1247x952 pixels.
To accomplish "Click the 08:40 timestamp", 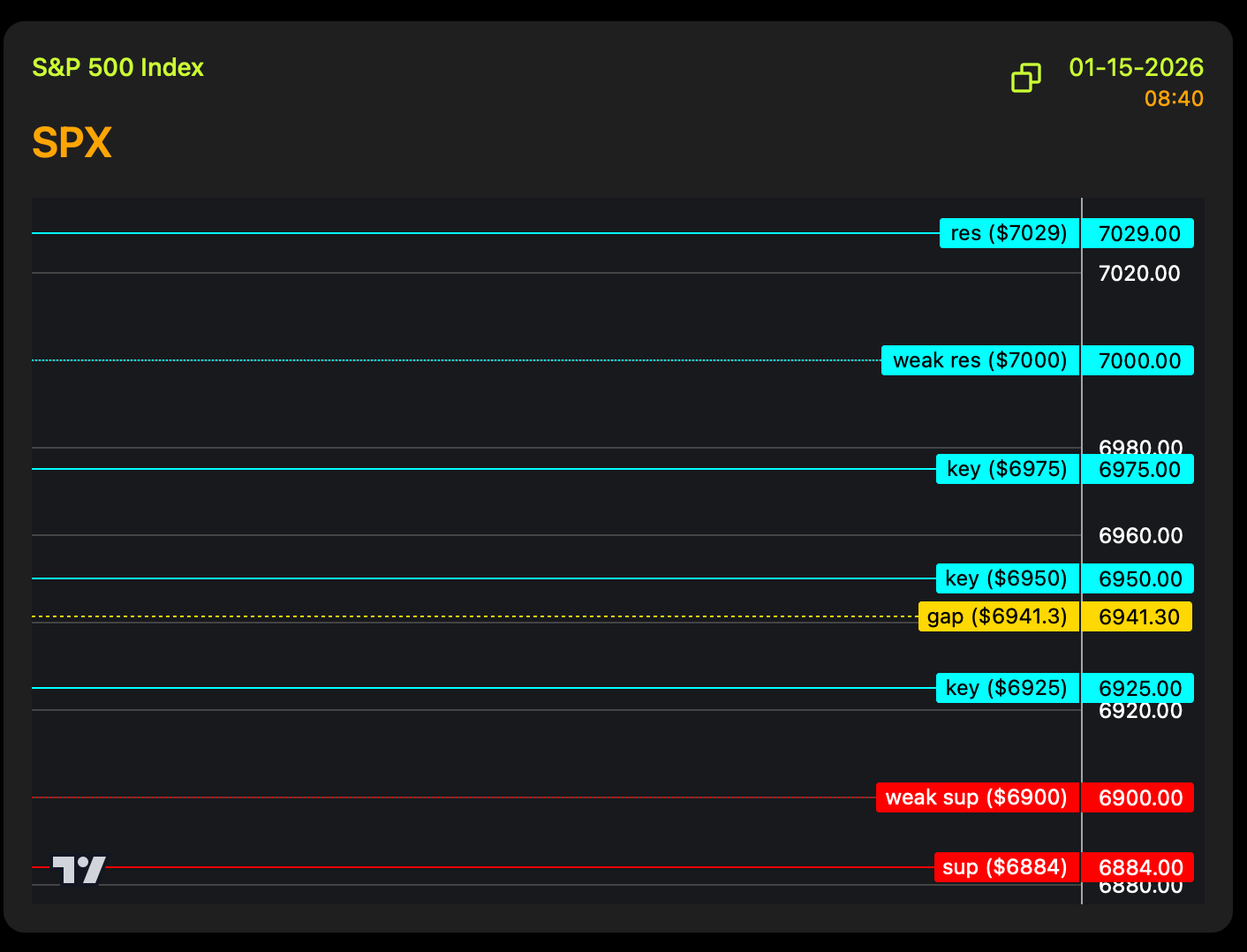I will (x=1174, y=99).
